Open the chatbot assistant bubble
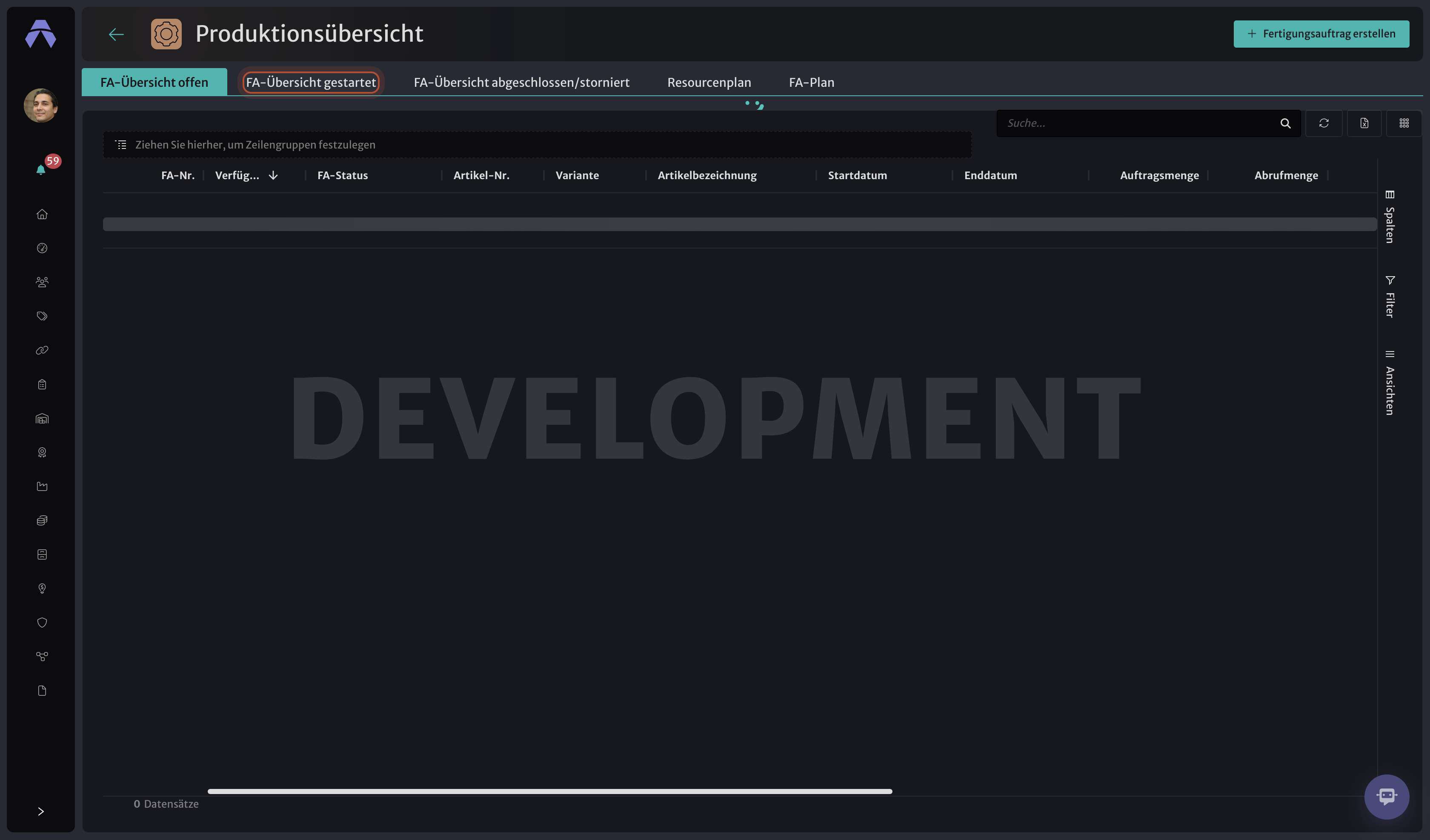This screenshot has height=840, width=1430. [x=1386, y=796]
